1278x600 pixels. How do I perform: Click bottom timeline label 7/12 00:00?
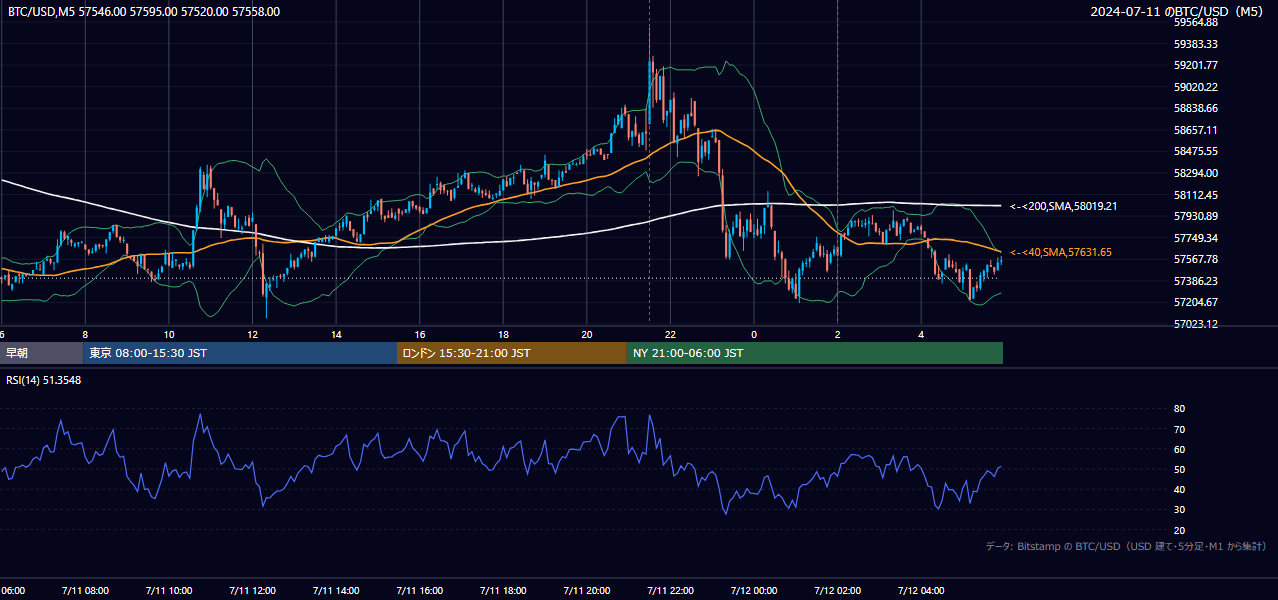(754, 590)
